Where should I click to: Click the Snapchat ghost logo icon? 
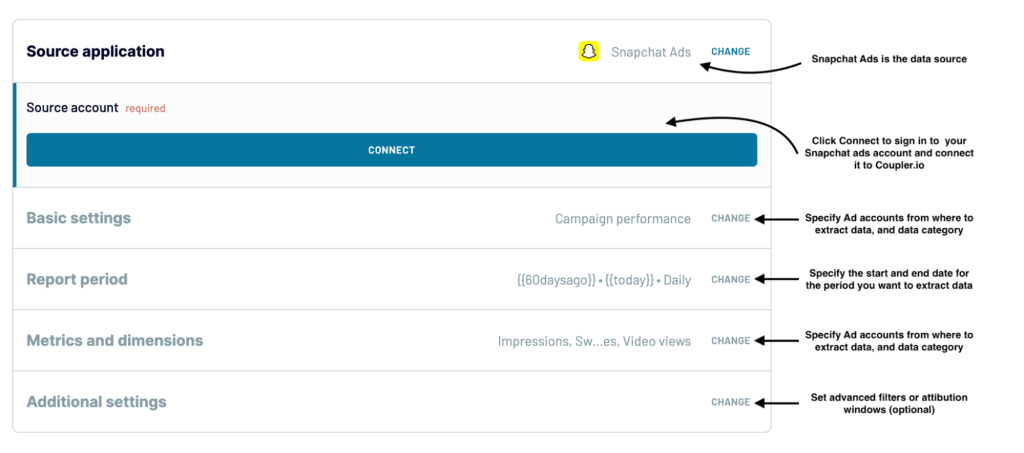pyautogui.click(x=589, y=52)
